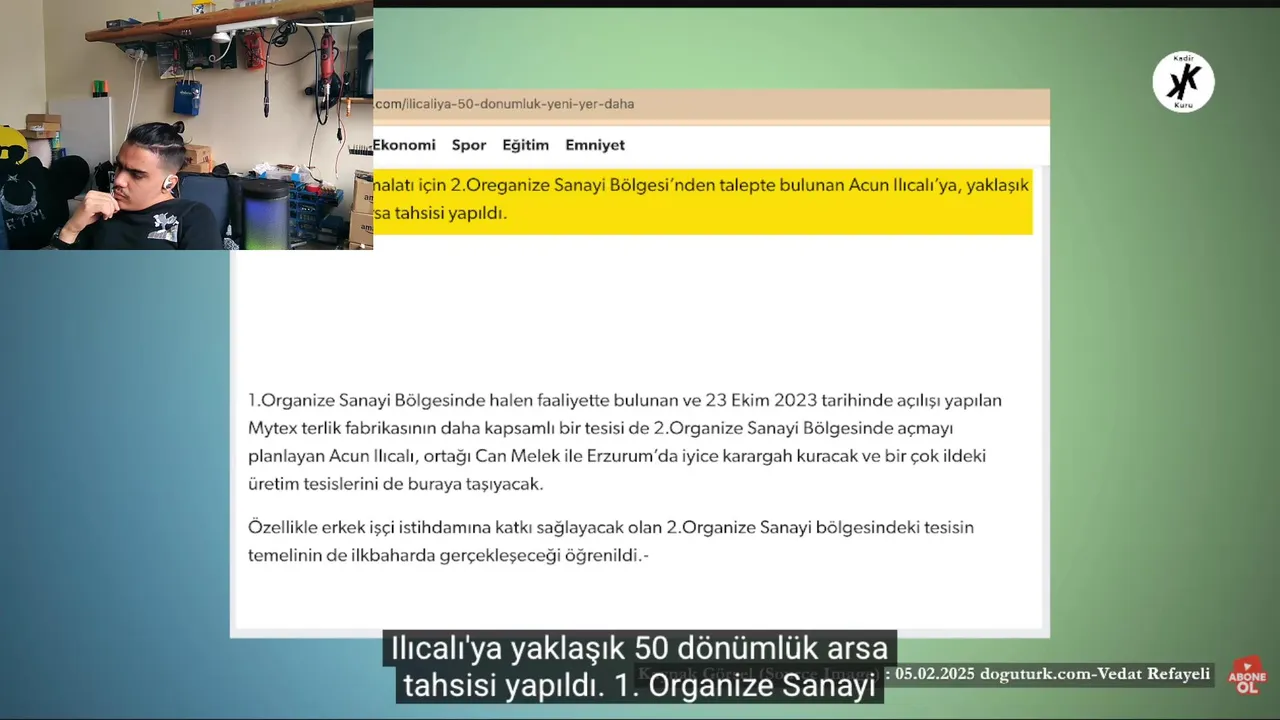Click the paragraph starting '1.Organize Sanayi Bölgesinde halen'
1280x720 pixels.
625,442
